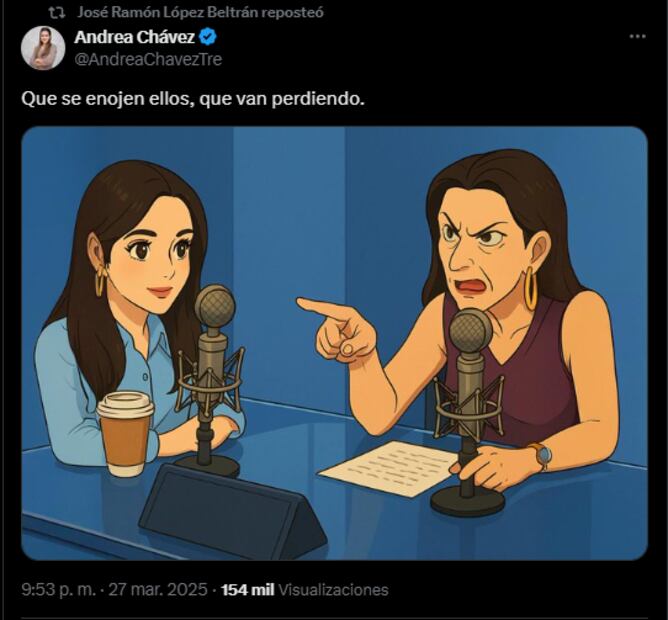The height and width of the screenshot is (620, 668).
Task: Open the cartoon image attachment
Action: coord(334,343)
